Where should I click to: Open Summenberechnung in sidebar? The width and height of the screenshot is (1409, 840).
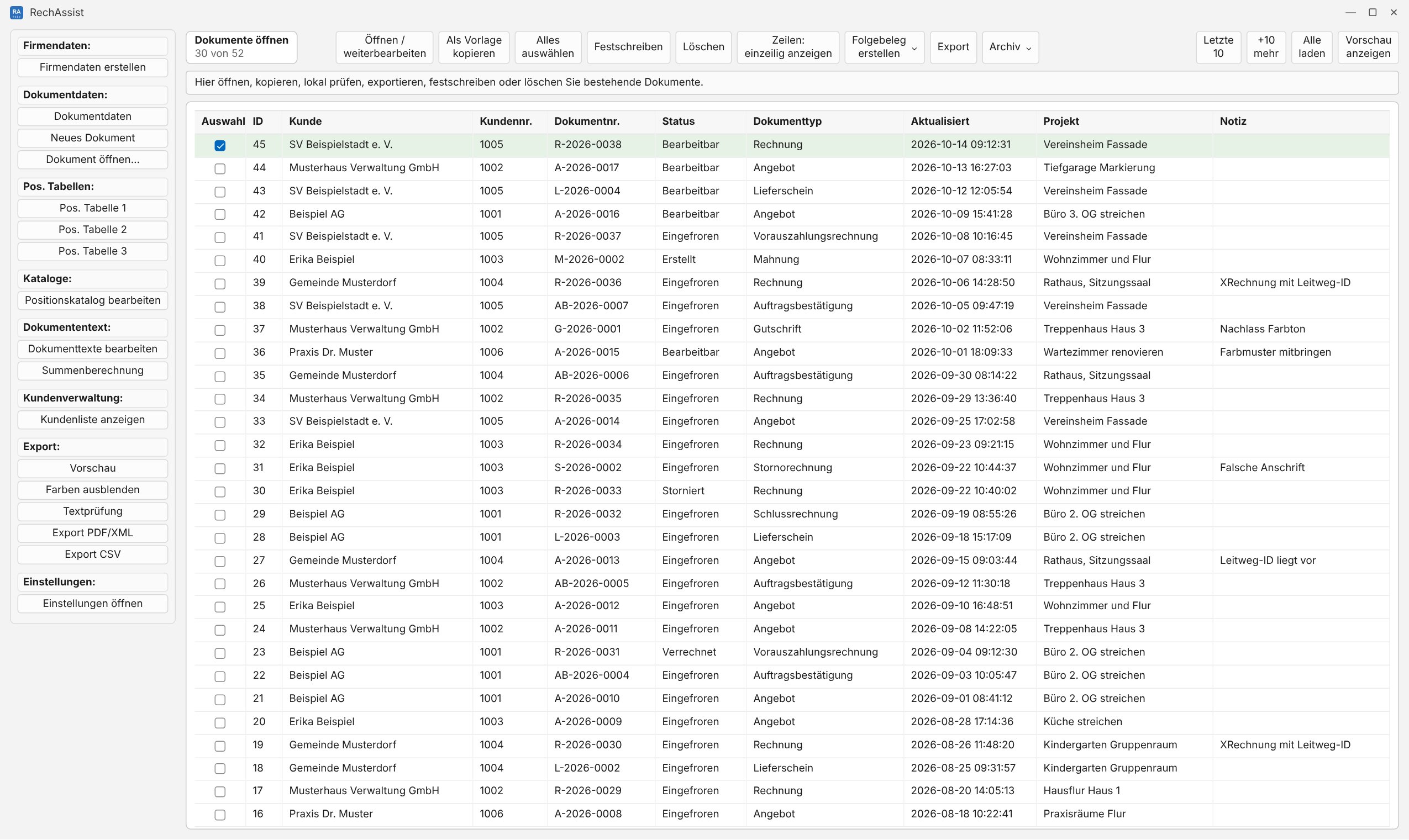coord(93,371)
